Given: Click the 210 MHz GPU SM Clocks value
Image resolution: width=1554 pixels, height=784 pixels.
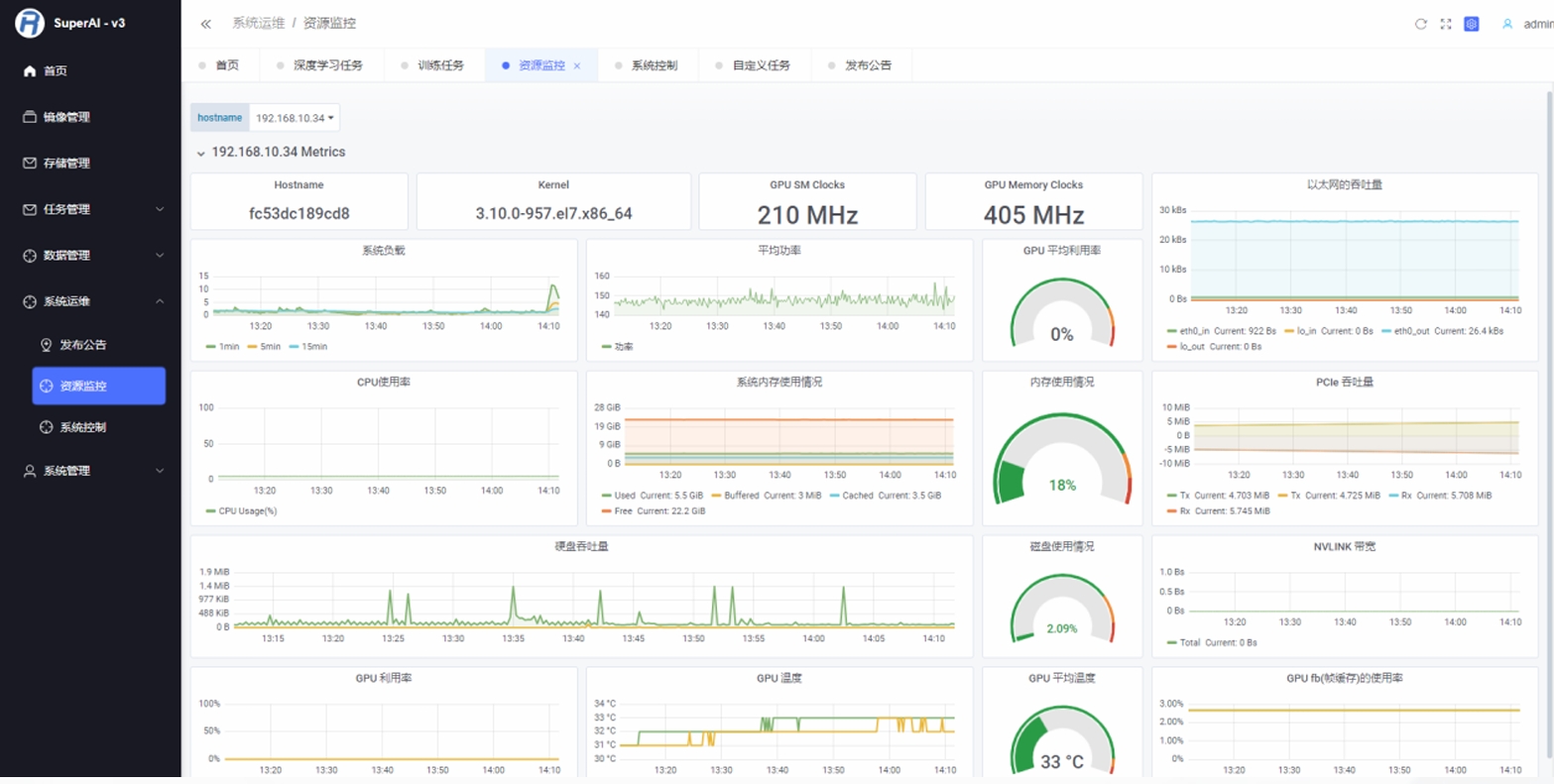Looking at the screenshot, I should (807, 215).
